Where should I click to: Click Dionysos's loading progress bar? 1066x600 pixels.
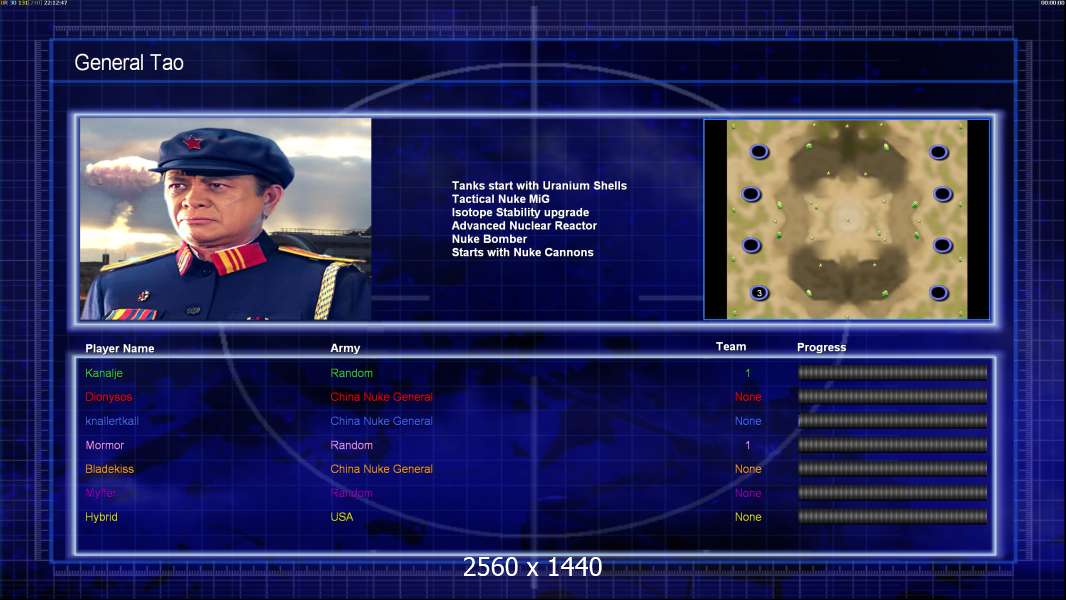tap(893, 396)
